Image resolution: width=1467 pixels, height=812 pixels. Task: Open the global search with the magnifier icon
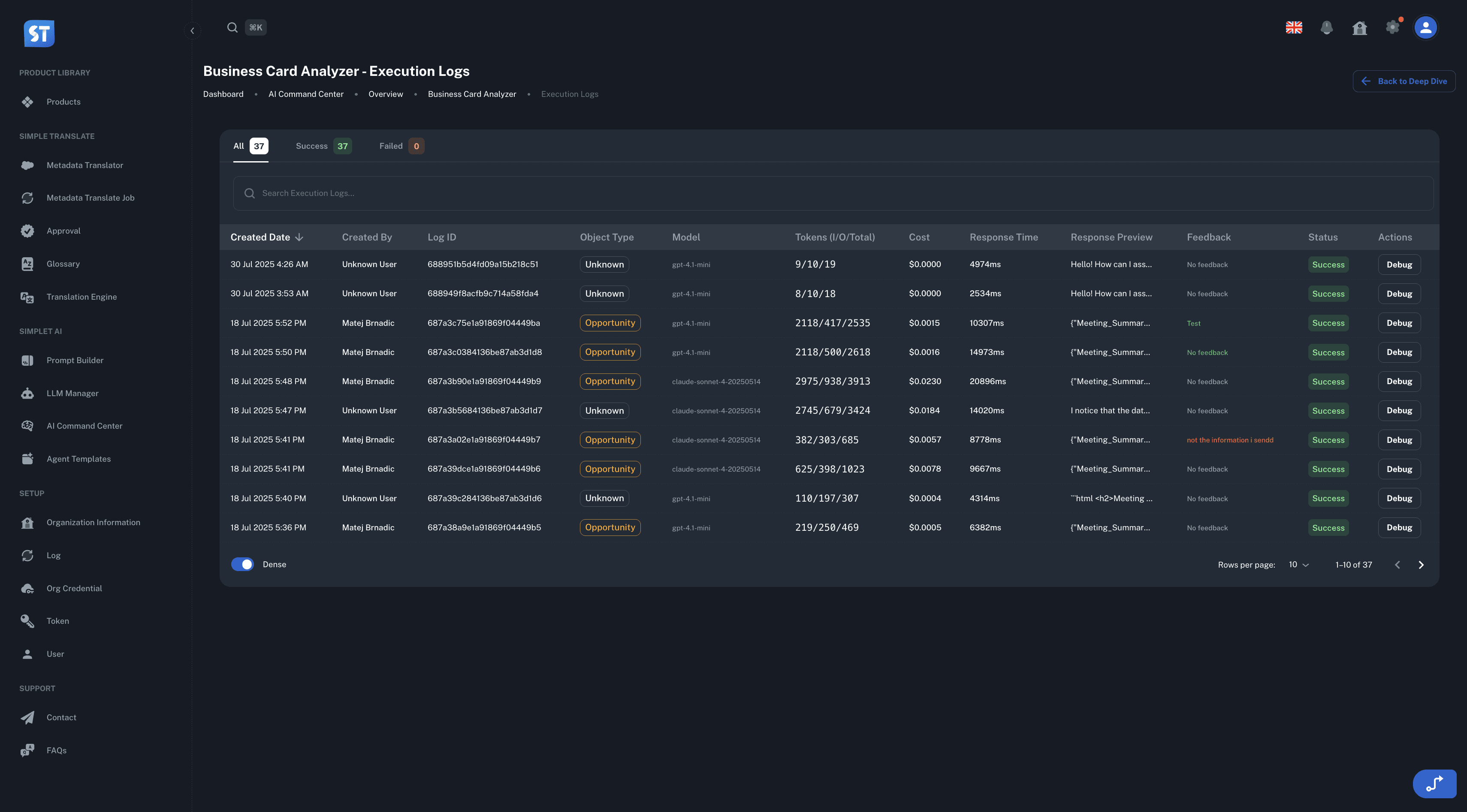tap(232, 27)
